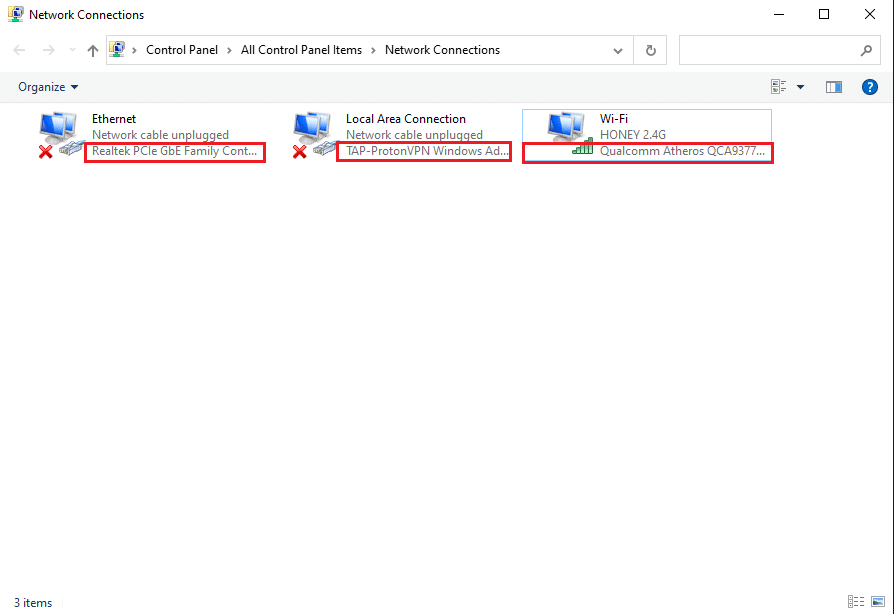Open the Help question mark icon

pos(869,87)
